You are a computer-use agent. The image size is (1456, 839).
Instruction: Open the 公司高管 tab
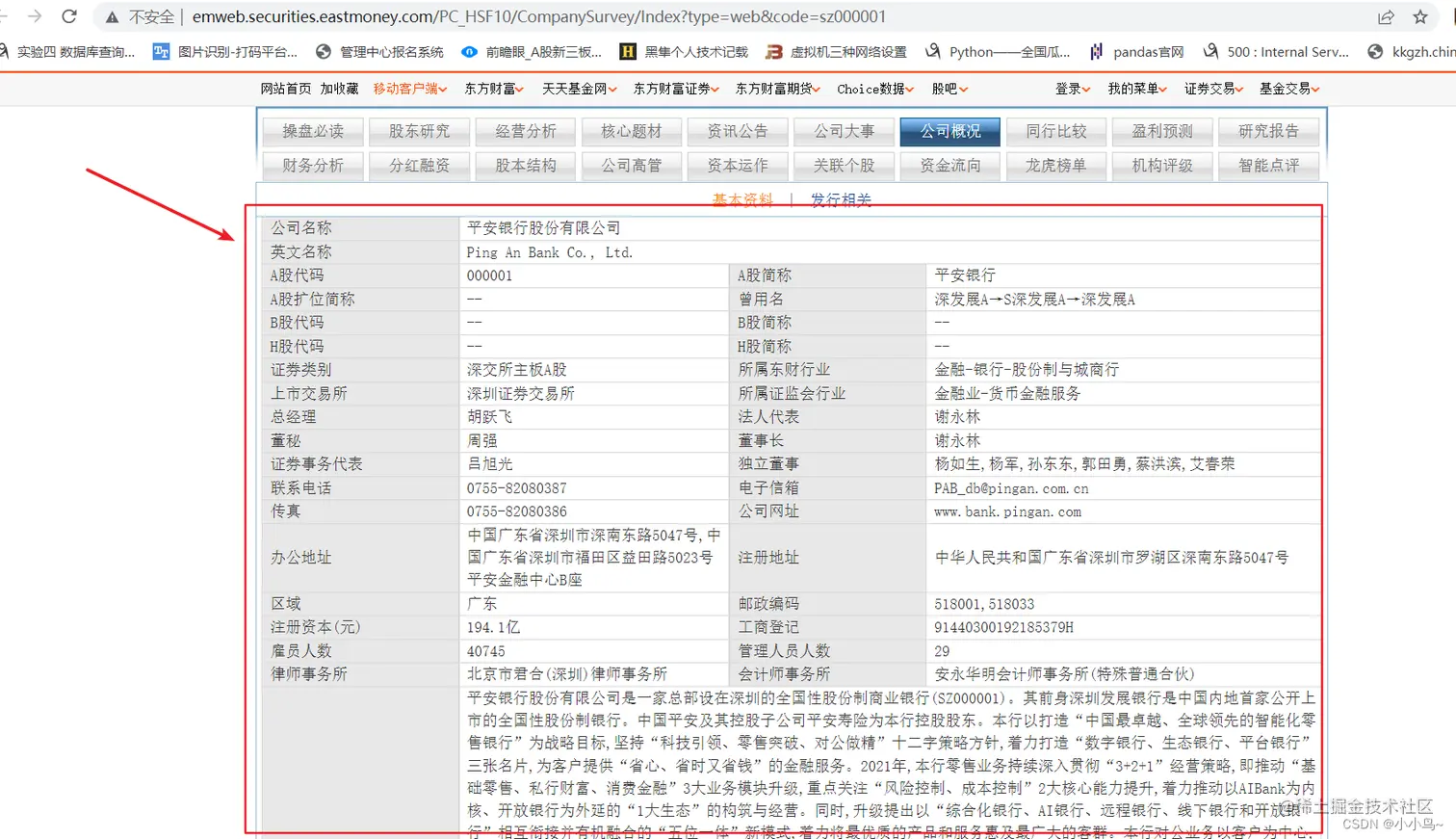click(x=632, y=166)
